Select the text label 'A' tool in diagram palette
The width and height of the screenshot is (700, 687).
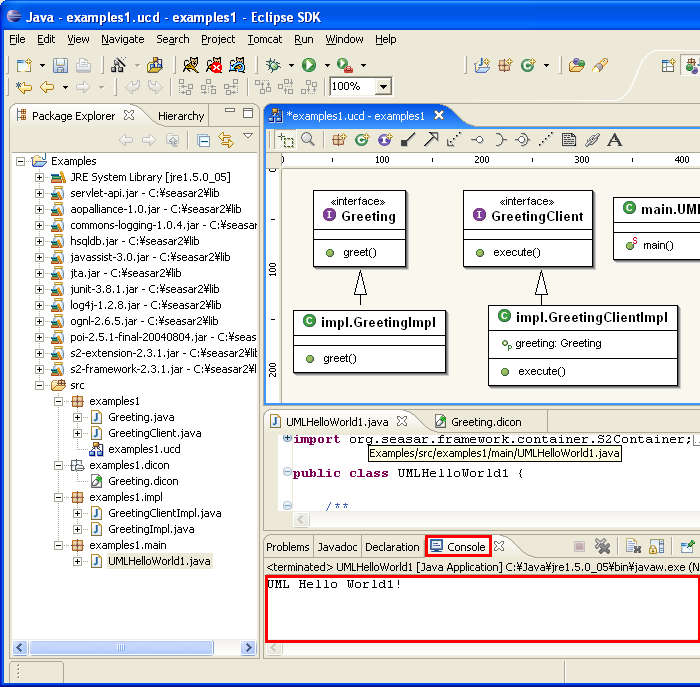tap(615, 140)
